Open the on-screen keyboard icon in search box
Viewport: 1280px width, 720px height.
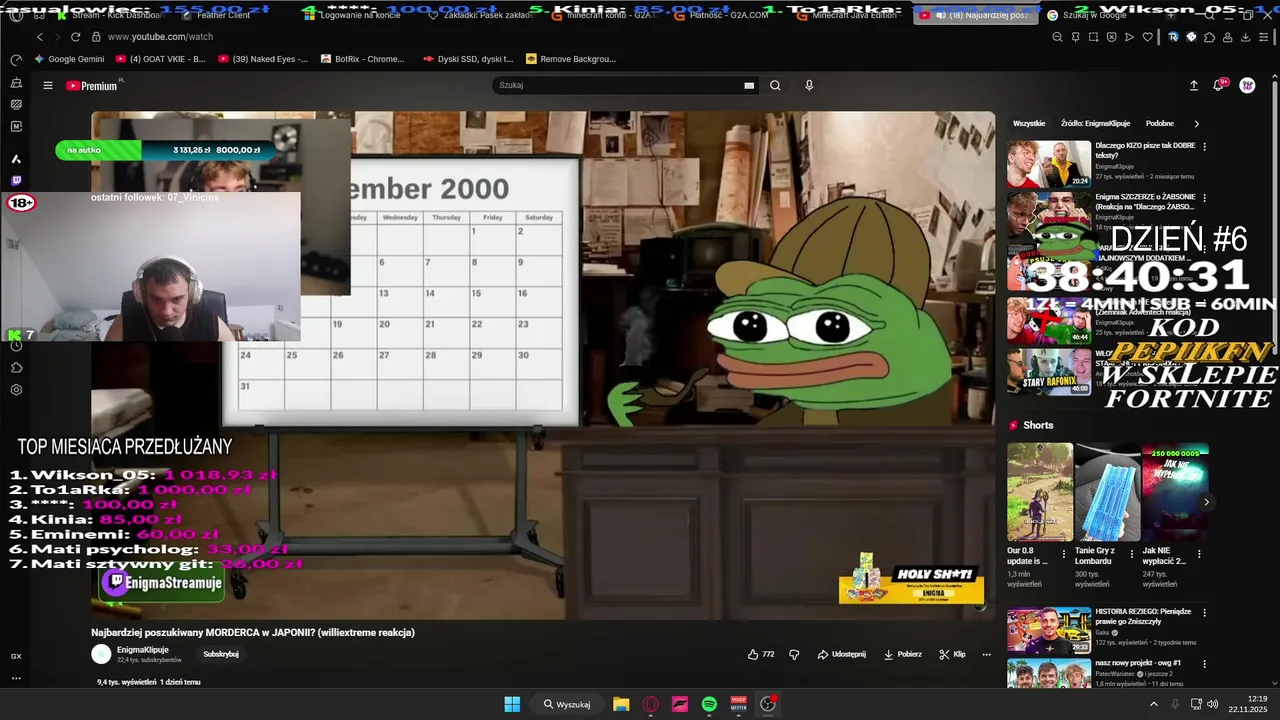(x=749, y=86)
